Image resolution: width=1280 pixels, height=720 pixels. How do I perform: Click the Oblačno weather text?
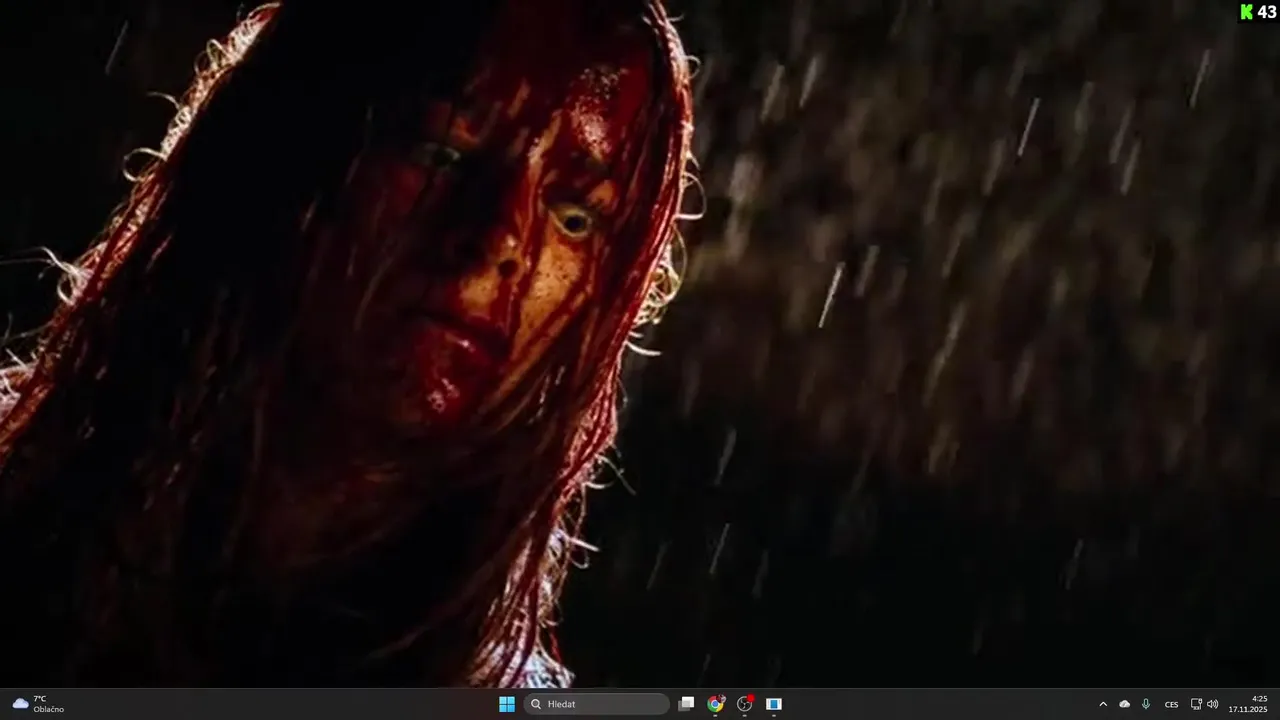49,709
